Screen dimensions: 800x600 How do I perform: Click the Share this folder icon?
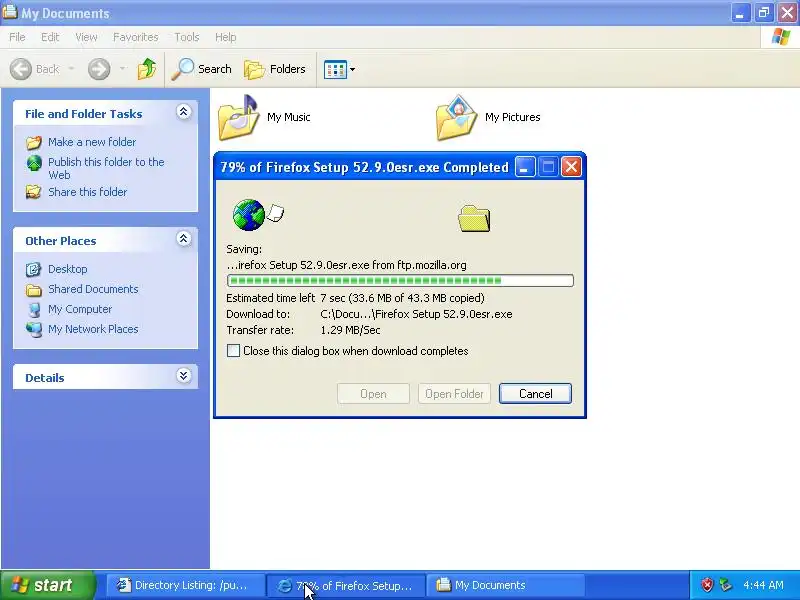(x=34, y=192)
